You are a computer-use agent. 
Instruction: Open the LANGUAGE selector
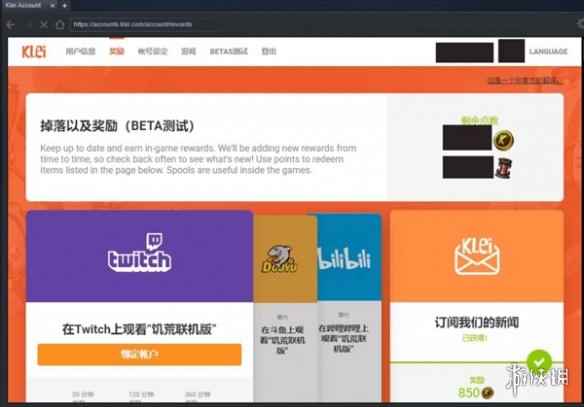coord(548,51)
